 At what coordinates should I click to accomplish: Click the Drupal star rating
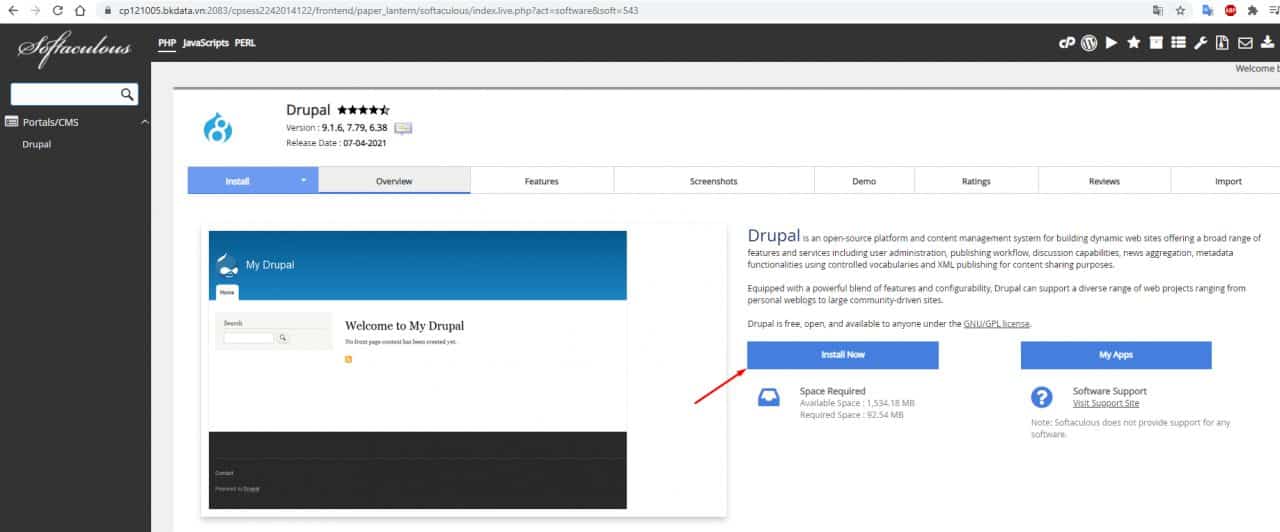click(x=363, y=110)
